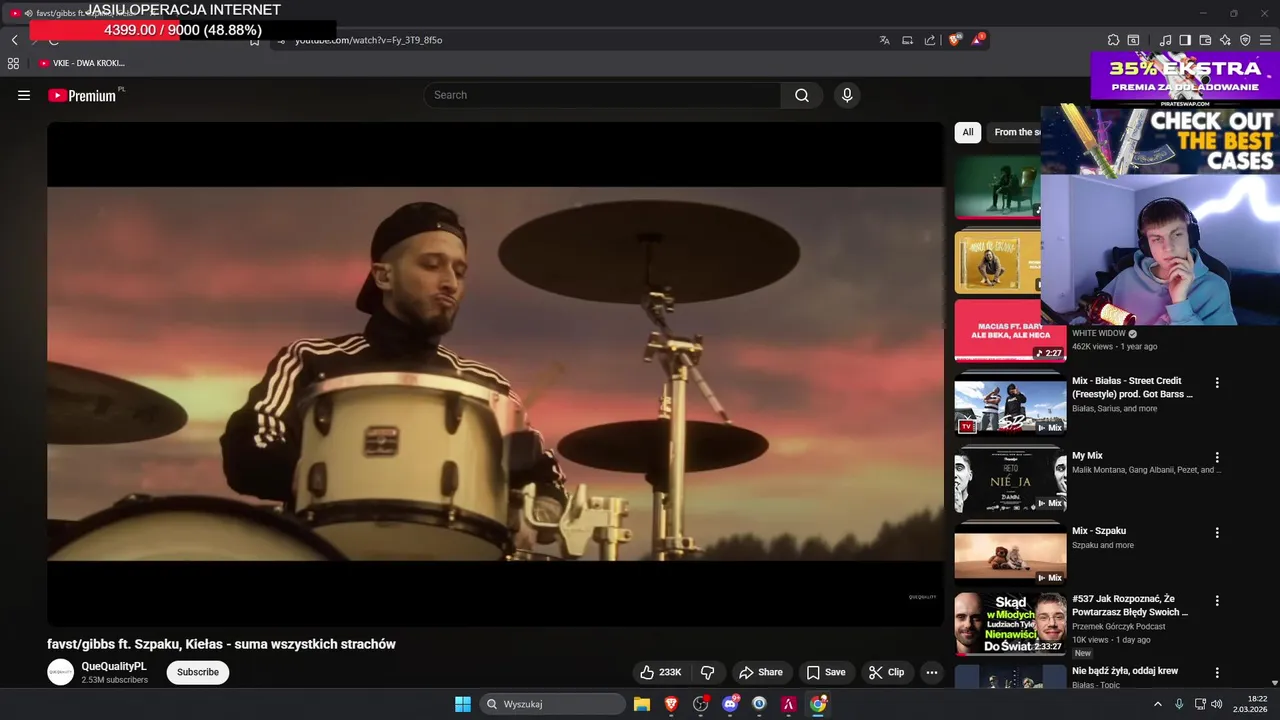Open the browser extensions puzzle icon

pos(1113,40)
